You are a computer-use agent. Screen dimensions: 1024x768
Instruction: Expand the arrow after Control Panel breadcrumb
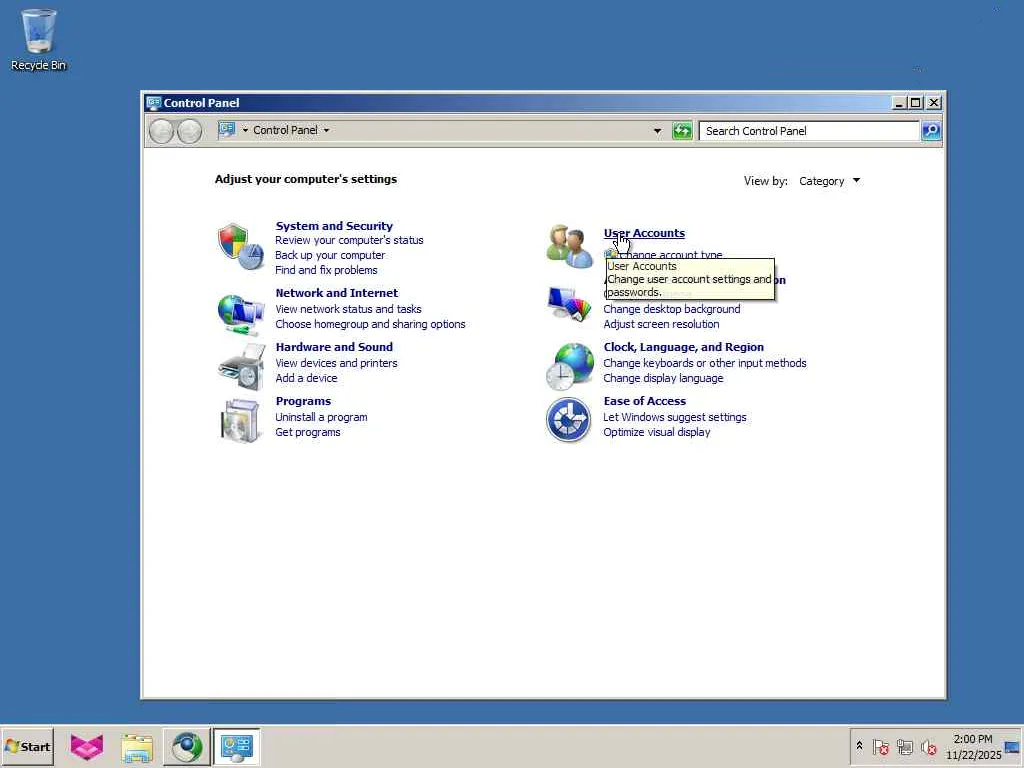tap(327, 130)
